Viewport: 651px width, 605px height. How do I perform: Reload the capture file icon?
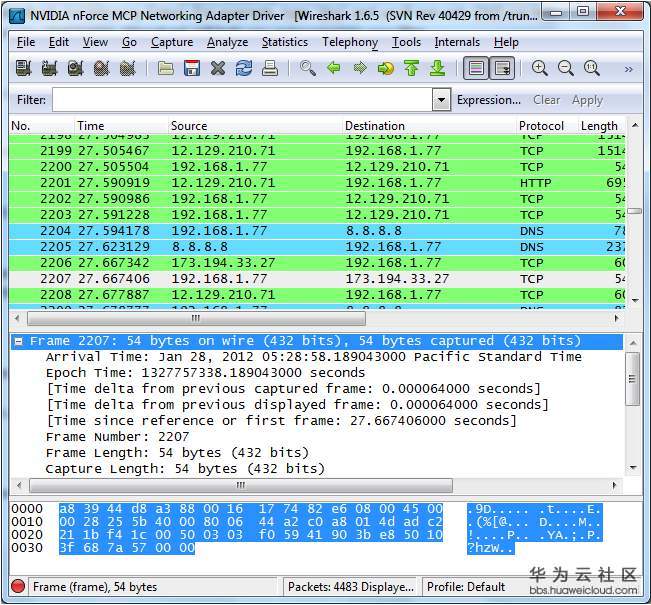244,68
